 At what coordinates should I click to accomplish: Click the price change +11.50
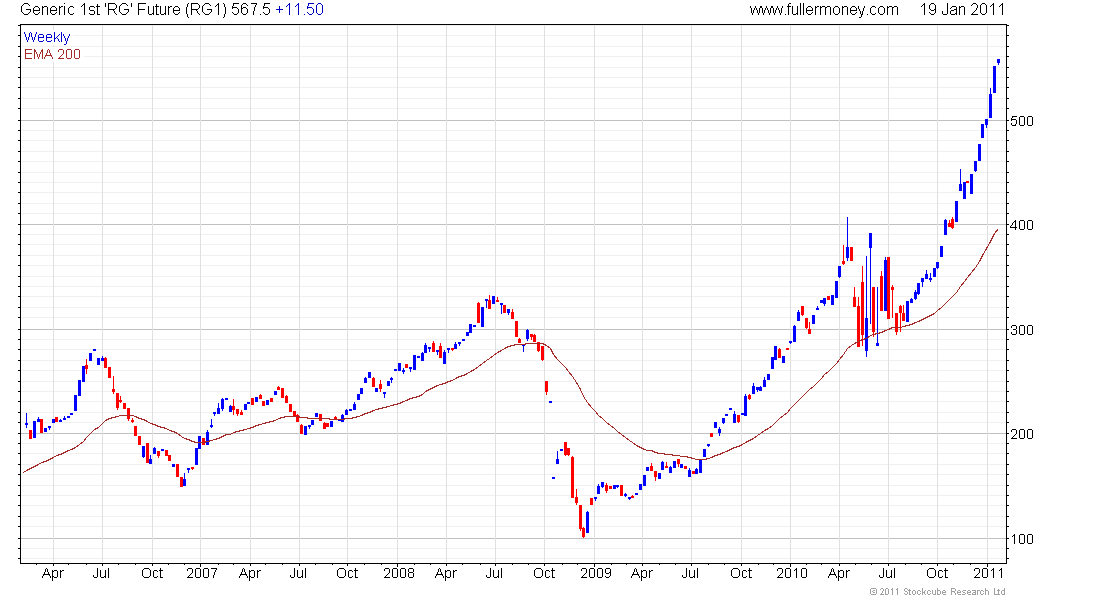300,10
